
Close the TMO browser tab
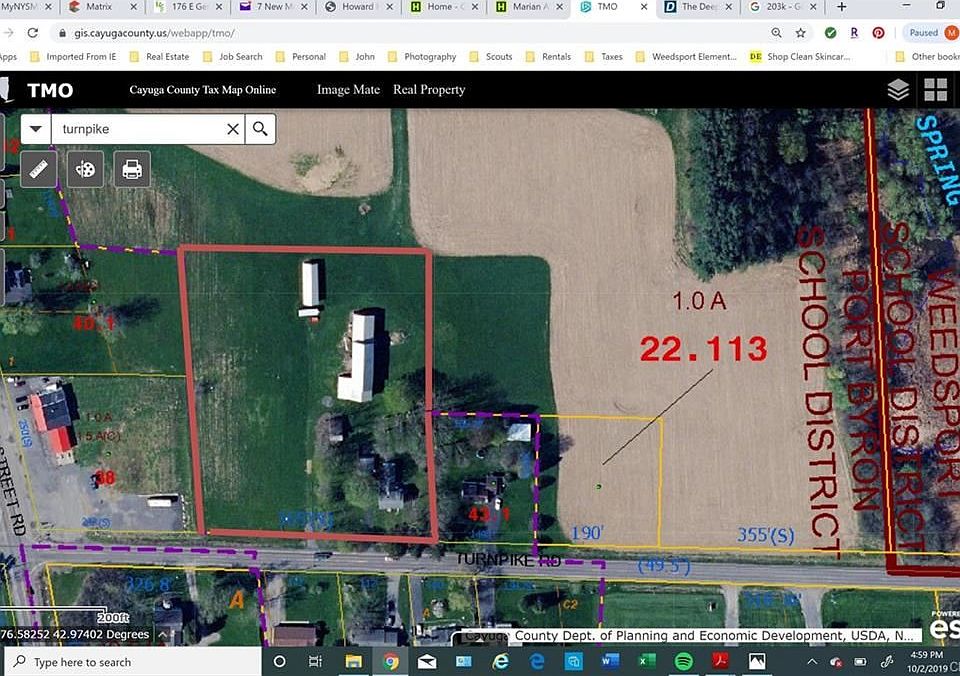click(643, 7)
